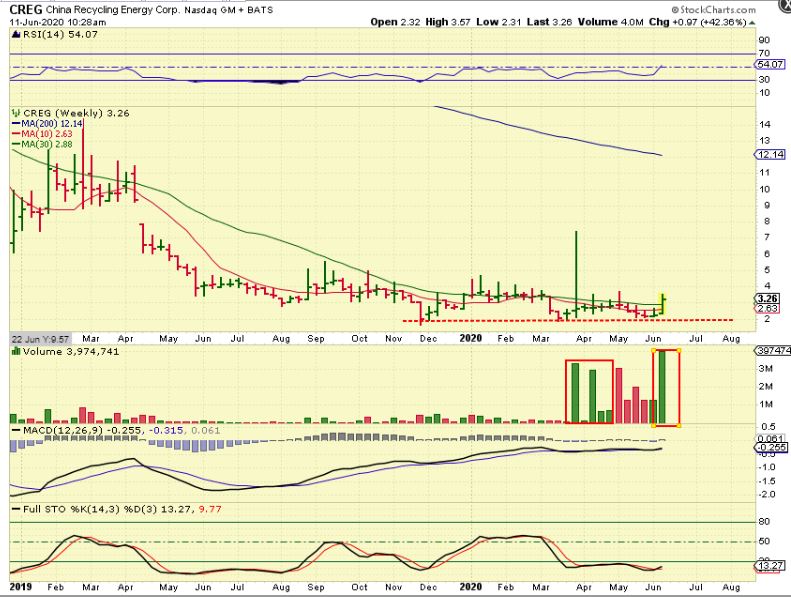Click the 22 Jun Y:9.57 crosshair readout
Viewport: 791px width, 597px height.
(41, 339)
